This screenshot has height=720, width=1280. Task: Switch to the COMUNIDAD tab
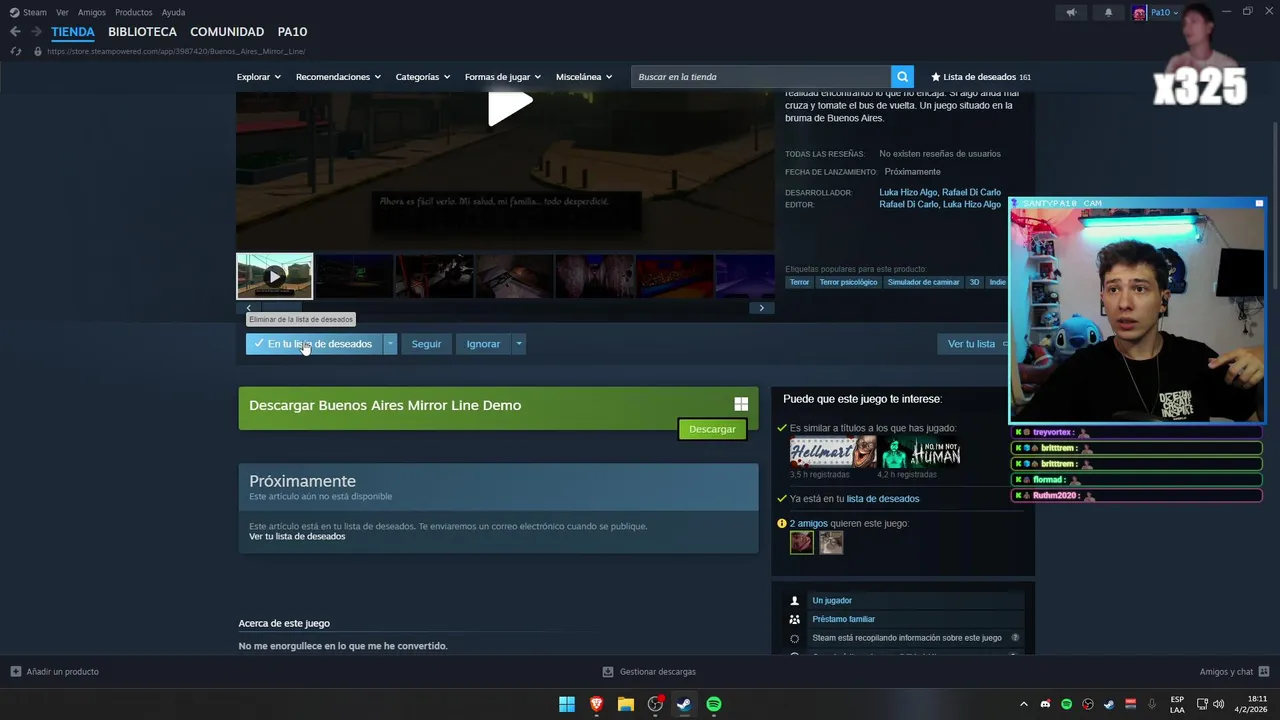tap(227, 32)
